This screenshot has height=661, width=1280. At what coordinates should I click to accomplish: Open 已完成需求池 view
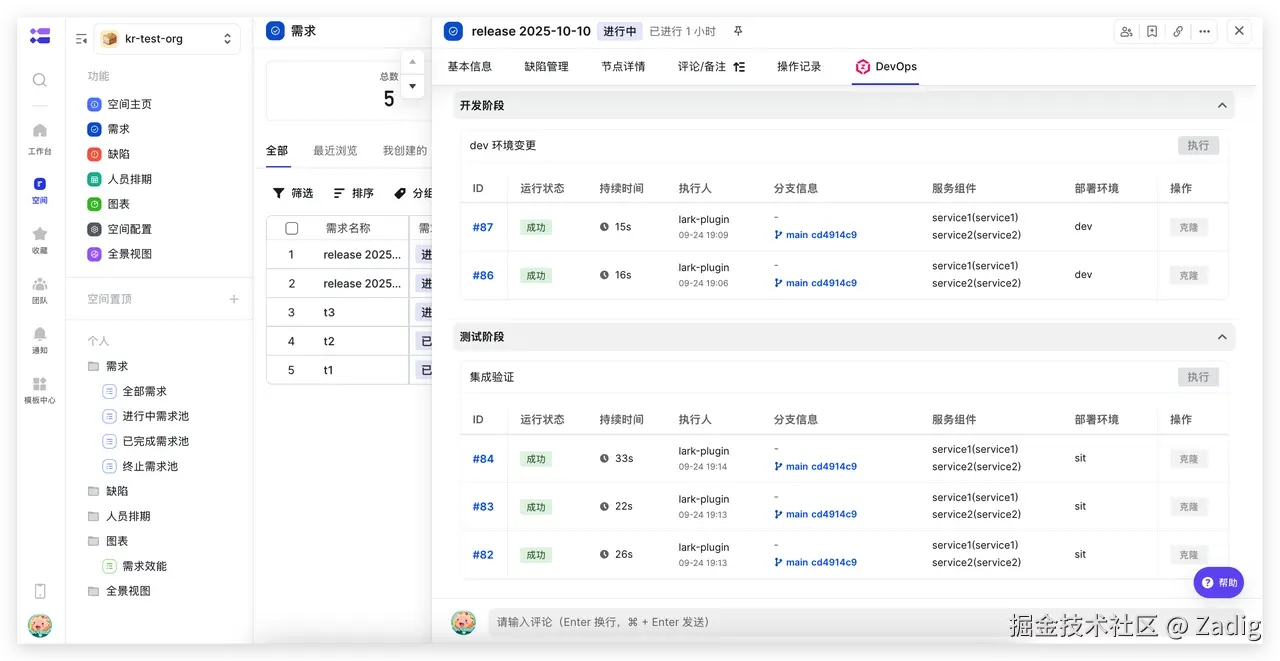point(146,441)
